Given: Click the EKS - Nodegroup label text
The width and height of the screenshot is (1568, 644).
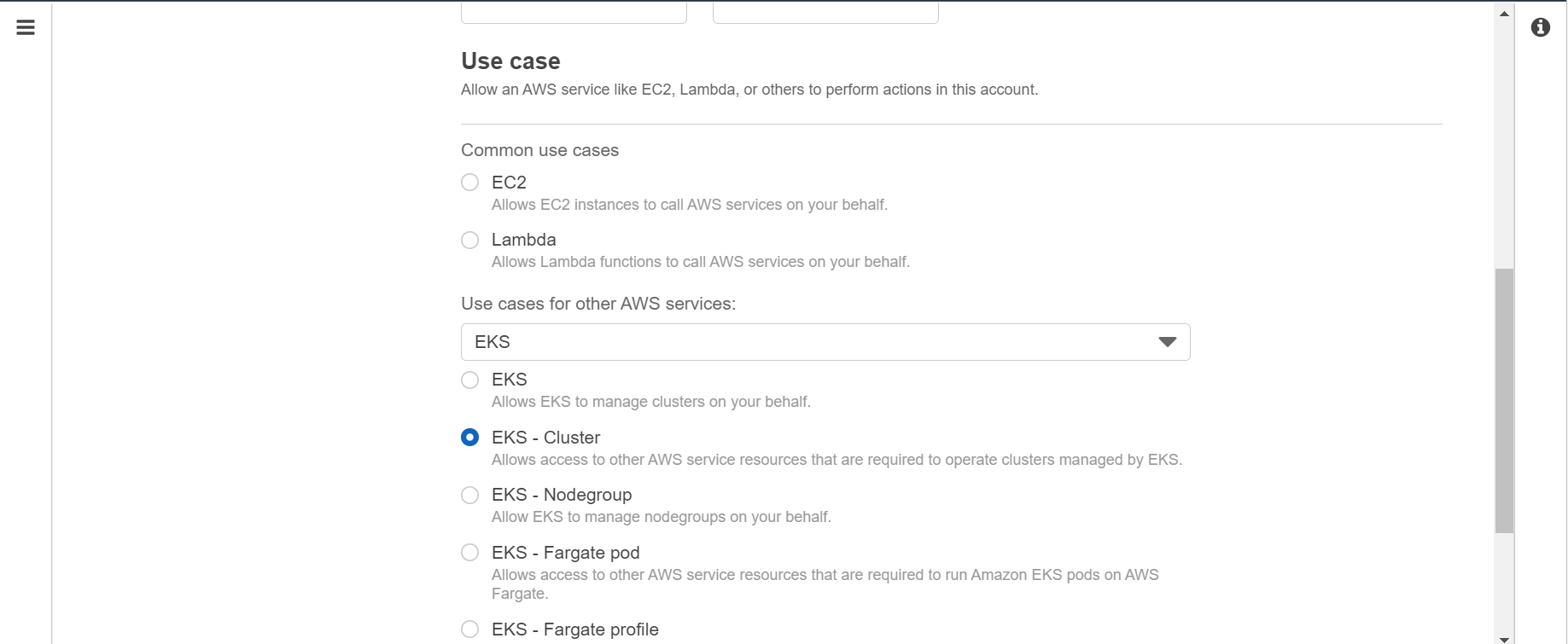Looking at the screenshot, I should (562, 495).
